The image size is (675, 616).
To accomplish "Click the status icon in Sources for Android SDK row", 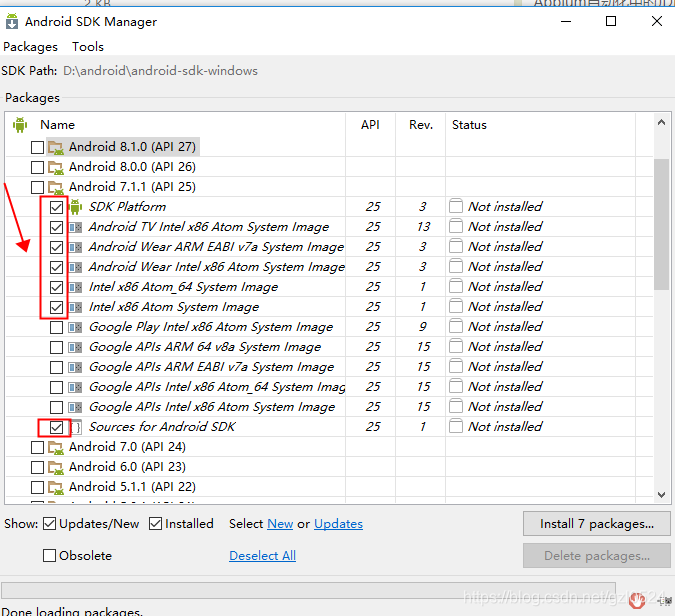I will coord(456,426).
